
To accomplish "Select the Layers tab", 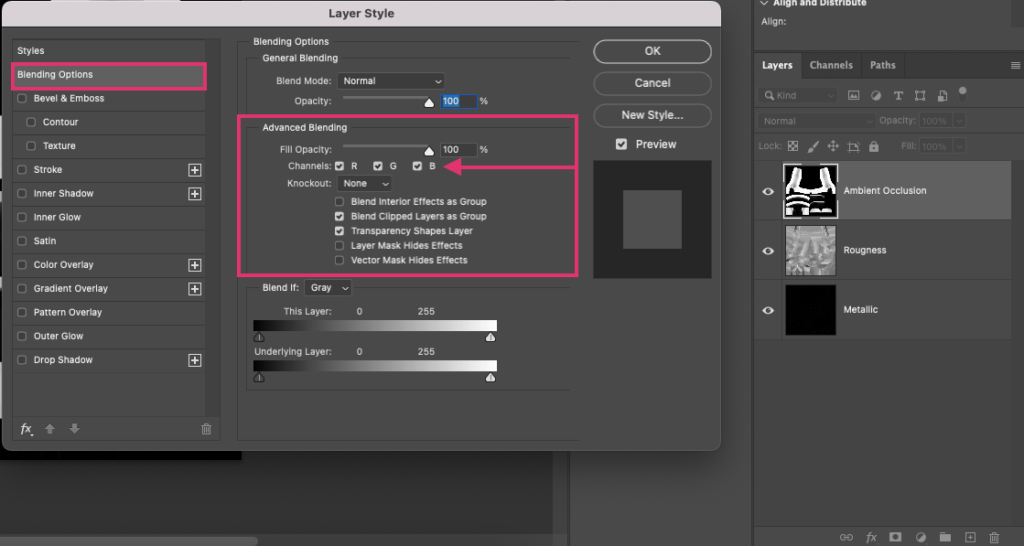I will [x=777, y=65].
